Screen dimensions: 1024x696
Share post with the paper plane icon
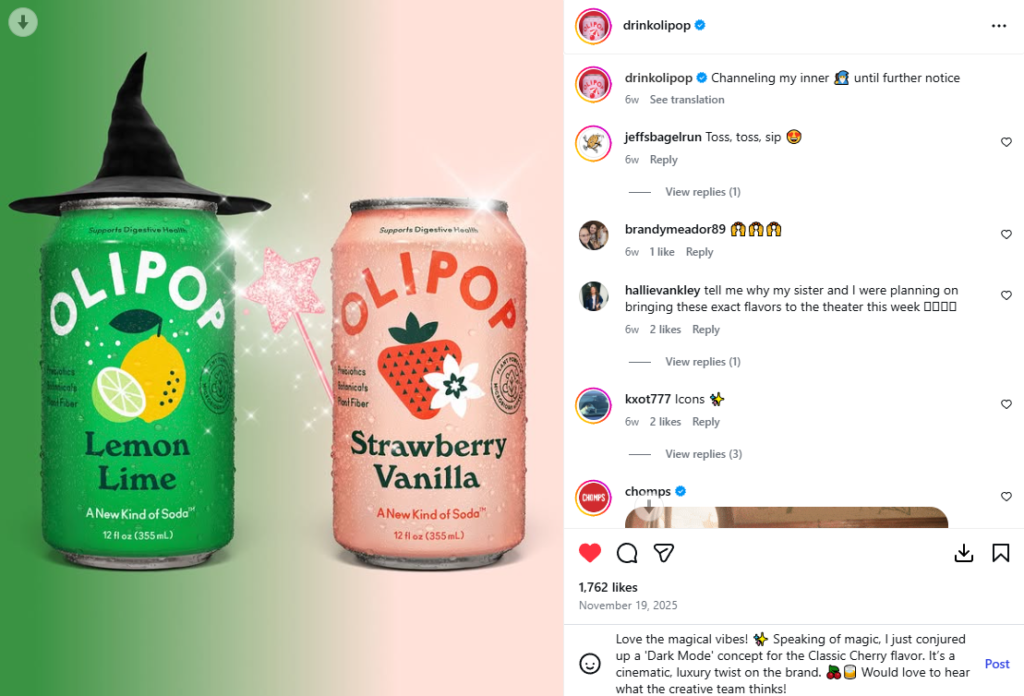664,553
